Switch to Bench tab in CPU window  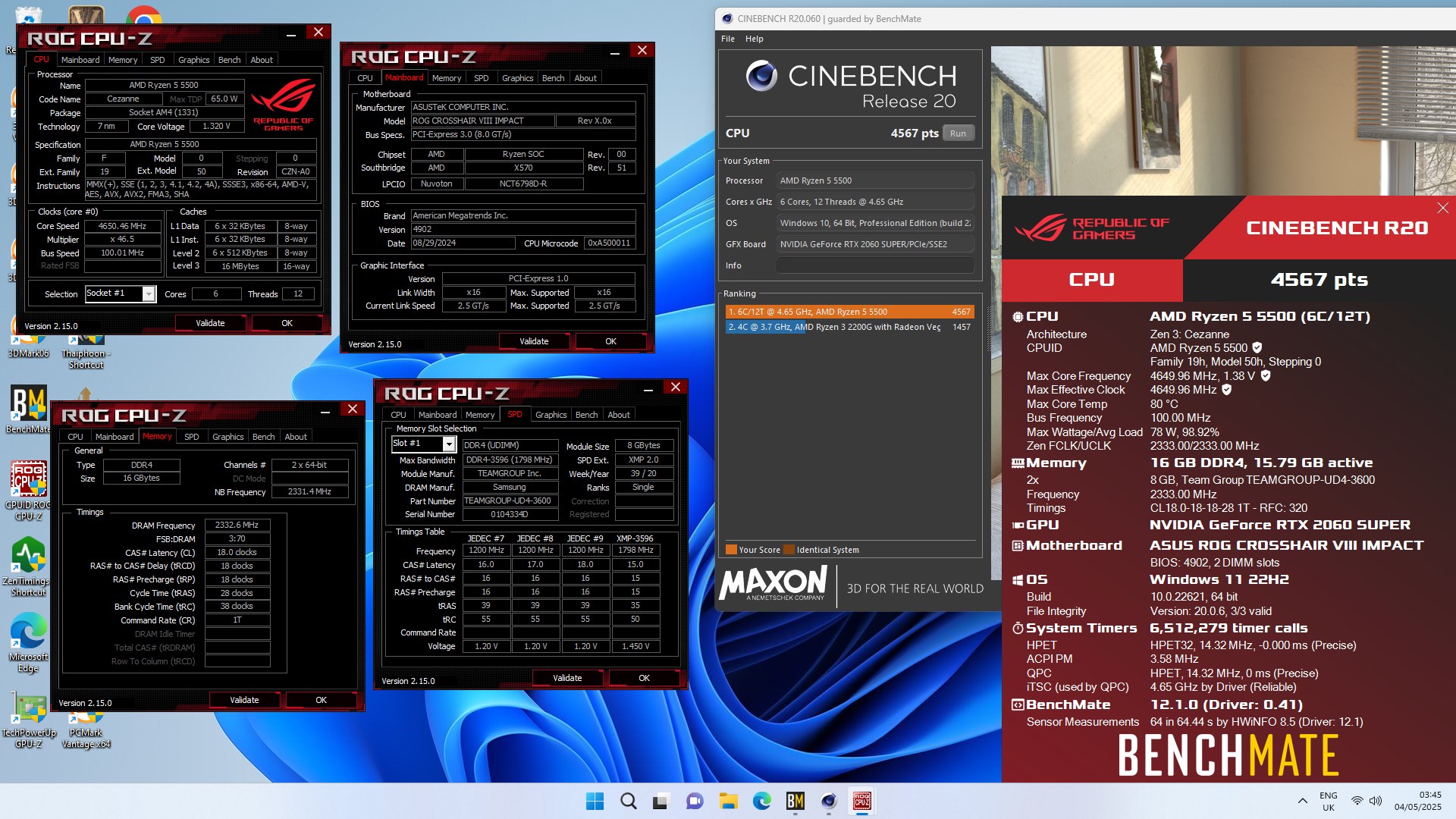coord(229,60)
